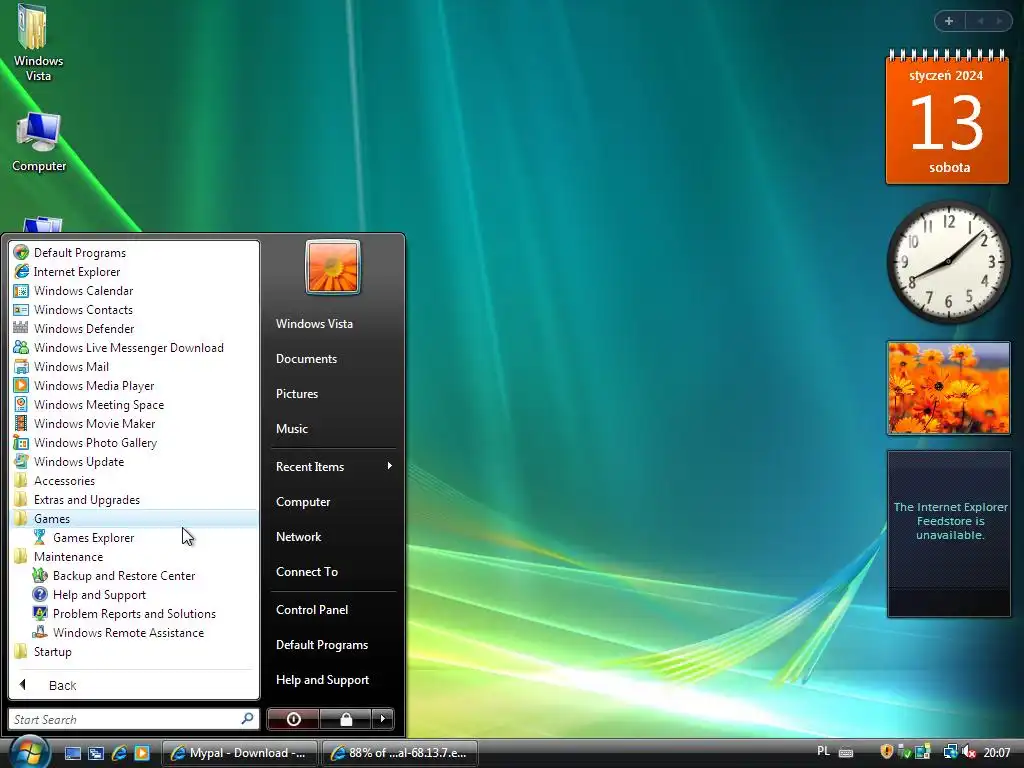The width and height of the screenshot is (1024, 768).
Task: Expand the Accessories folder
Action: click(x=55, y=480)
